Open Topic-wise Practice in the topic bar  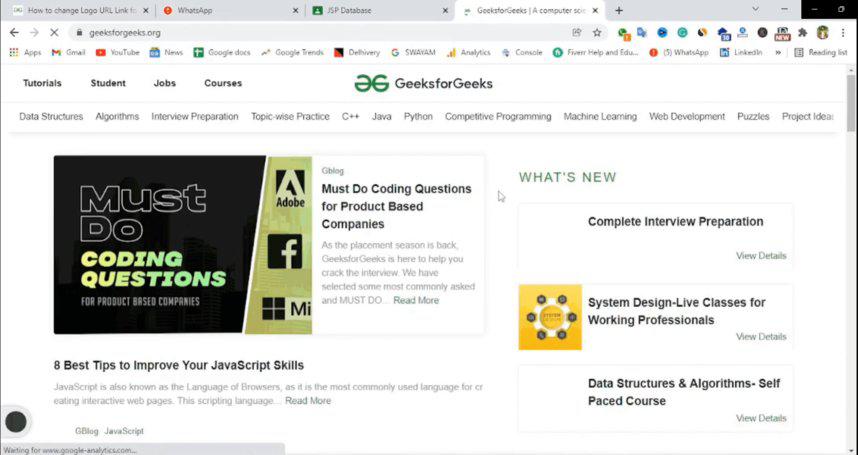(290, 116)
